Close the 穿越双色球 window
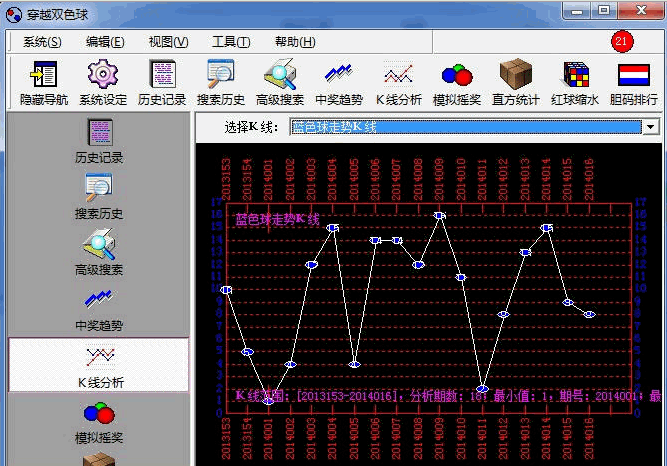Screen dimensions: 667x466 [641, 11]
